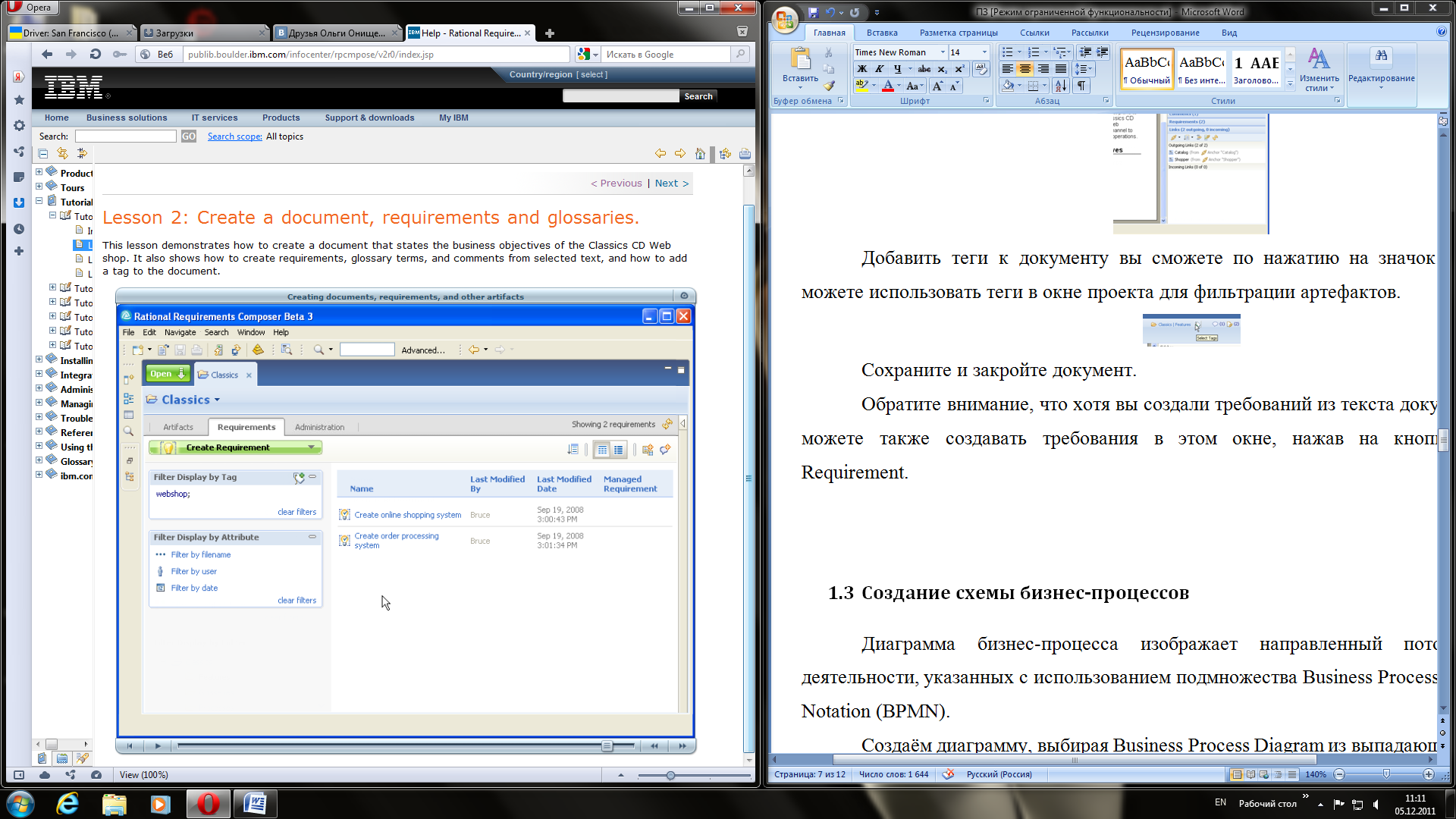The height and width of the screenshot is (819, 1456).
Task: Click Opera sidebar notes icon
Action: 19,177
